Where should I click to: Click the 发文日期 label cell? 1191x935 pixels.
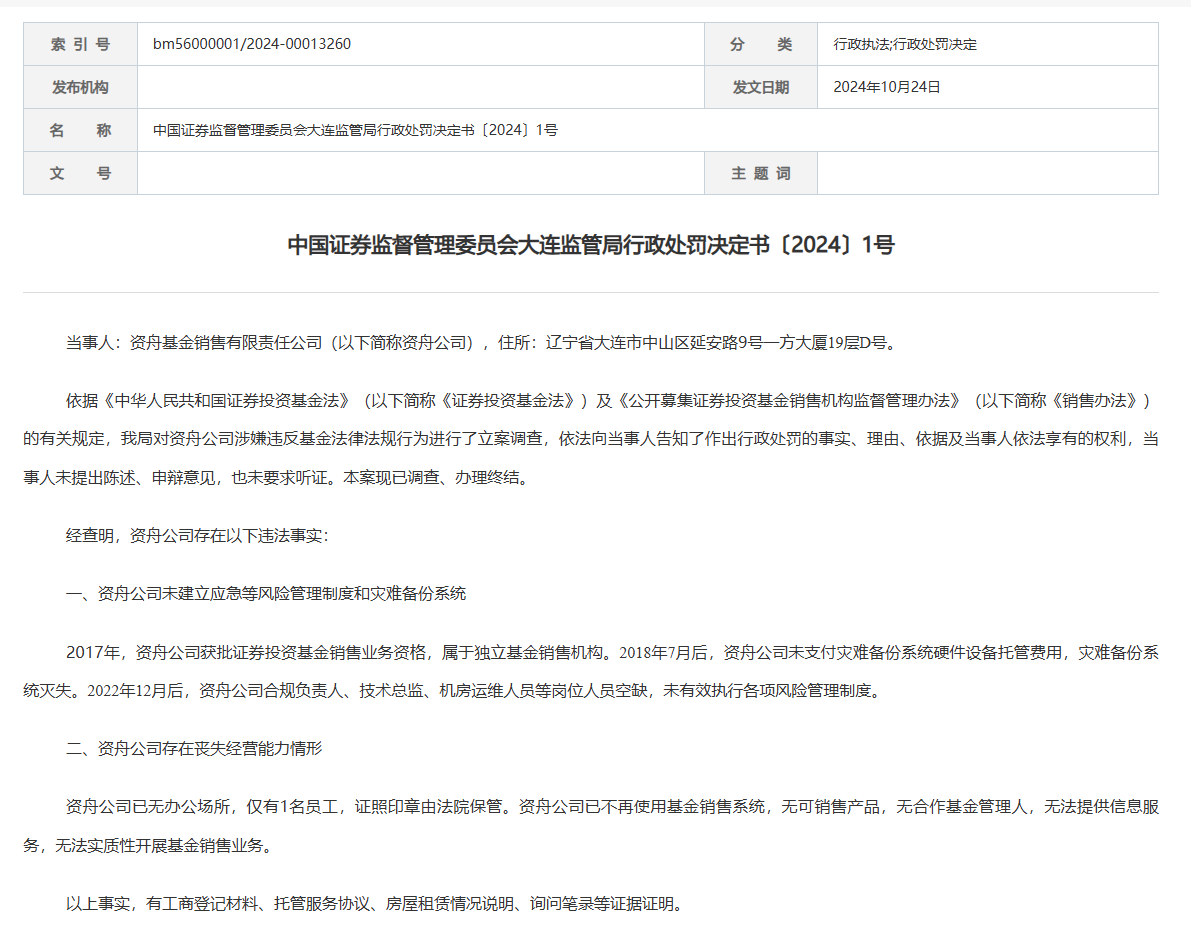click(760, 87)
